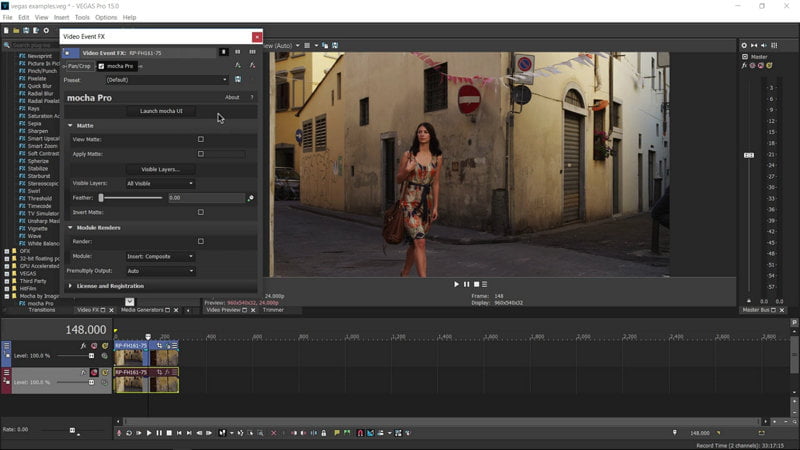Click the Remove plug-in fx icon
The width and height of the screenshot is (800, 450).
(x=252, y=65)
